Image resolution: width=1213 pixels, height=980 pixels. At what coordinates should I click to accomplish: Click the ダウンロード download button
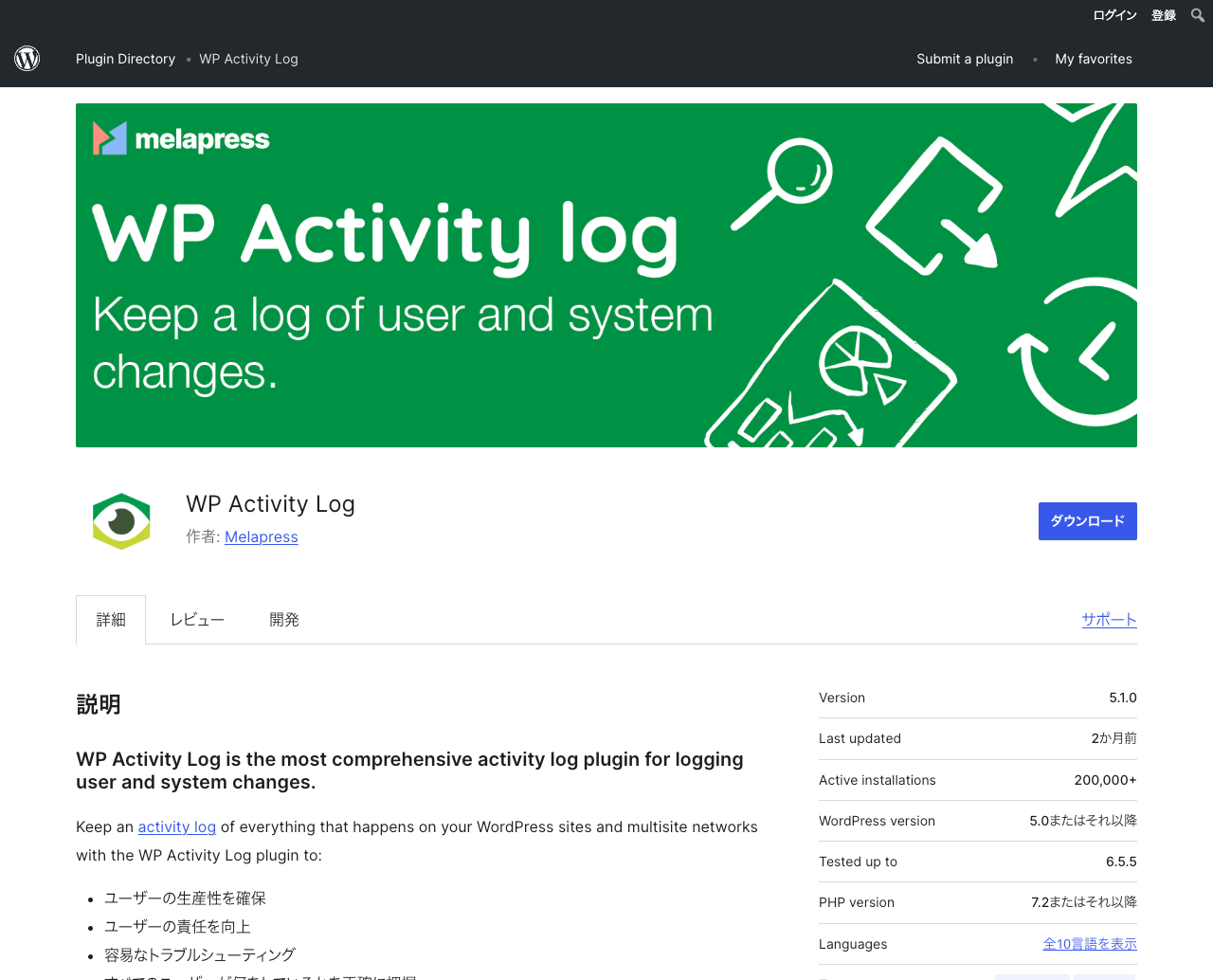[x=1088, y=521]
